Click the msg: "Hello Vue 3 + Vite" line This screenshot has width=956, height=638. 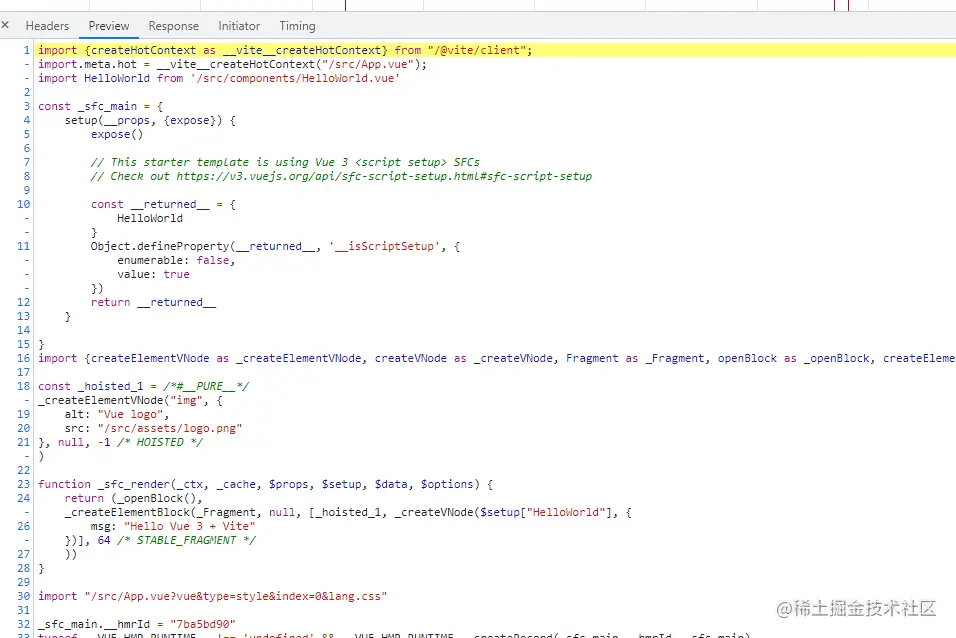[173, 526]
